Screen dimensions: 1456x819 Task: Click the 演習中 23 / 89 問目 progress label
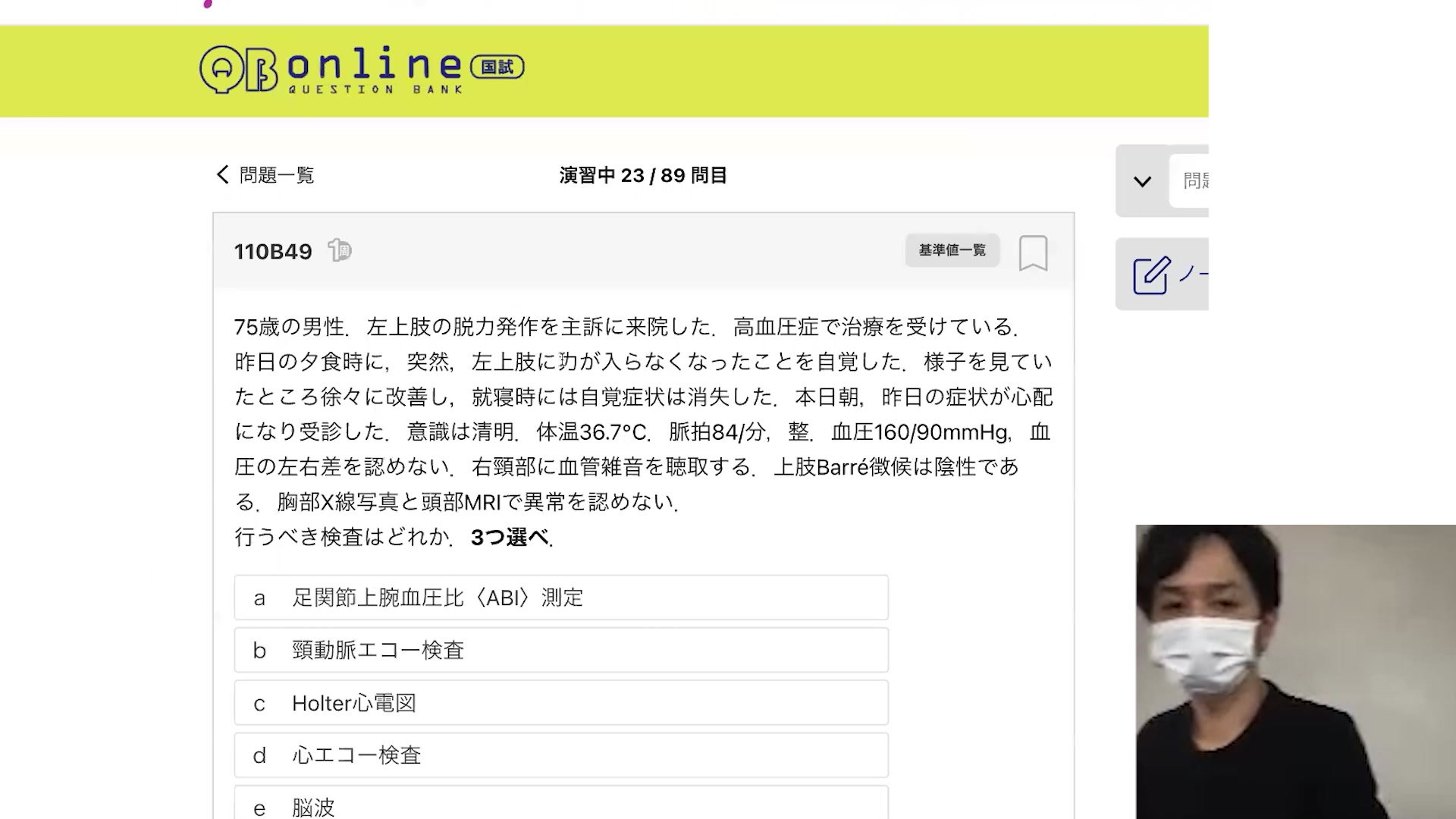pos(643,175)
